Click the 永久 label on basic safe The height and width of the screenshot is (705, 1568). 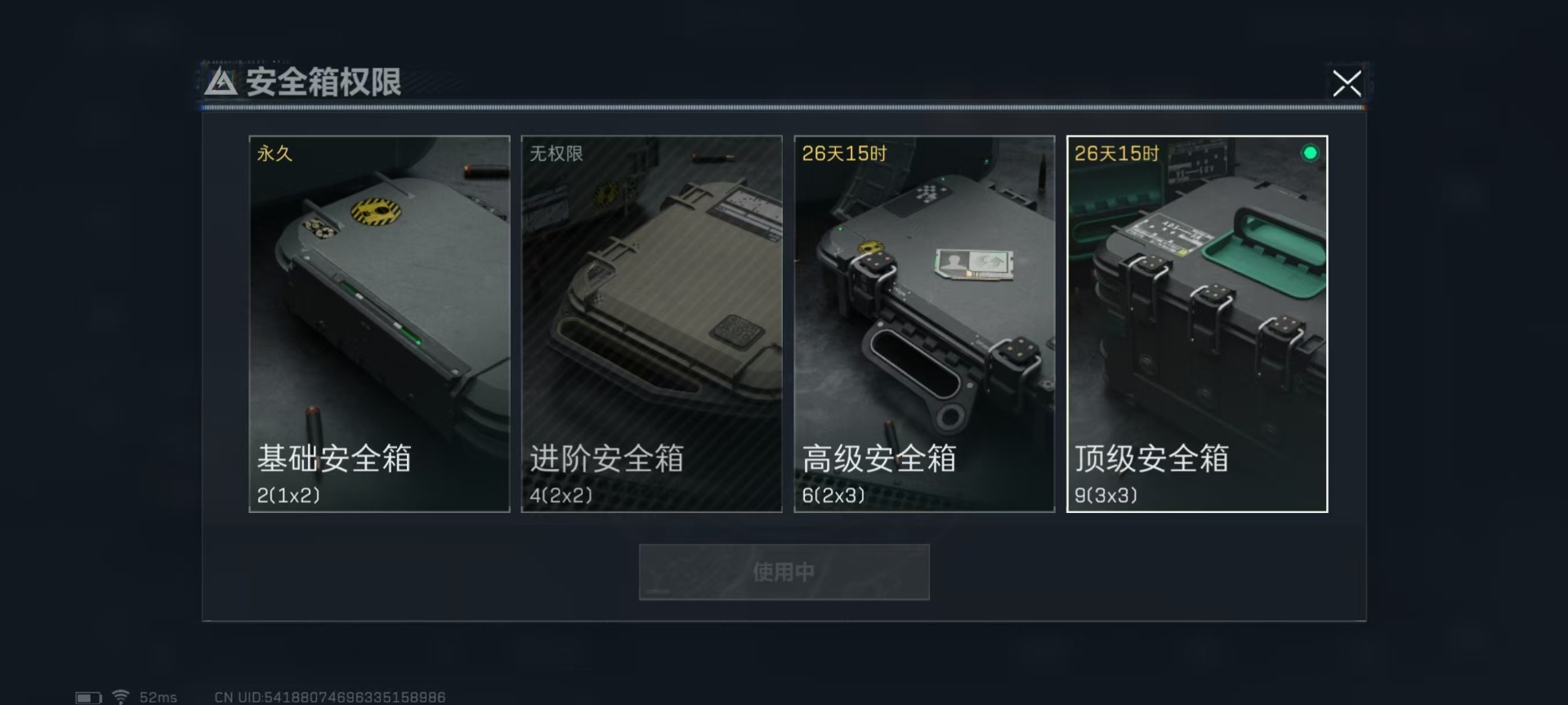(x=275, y=154)
